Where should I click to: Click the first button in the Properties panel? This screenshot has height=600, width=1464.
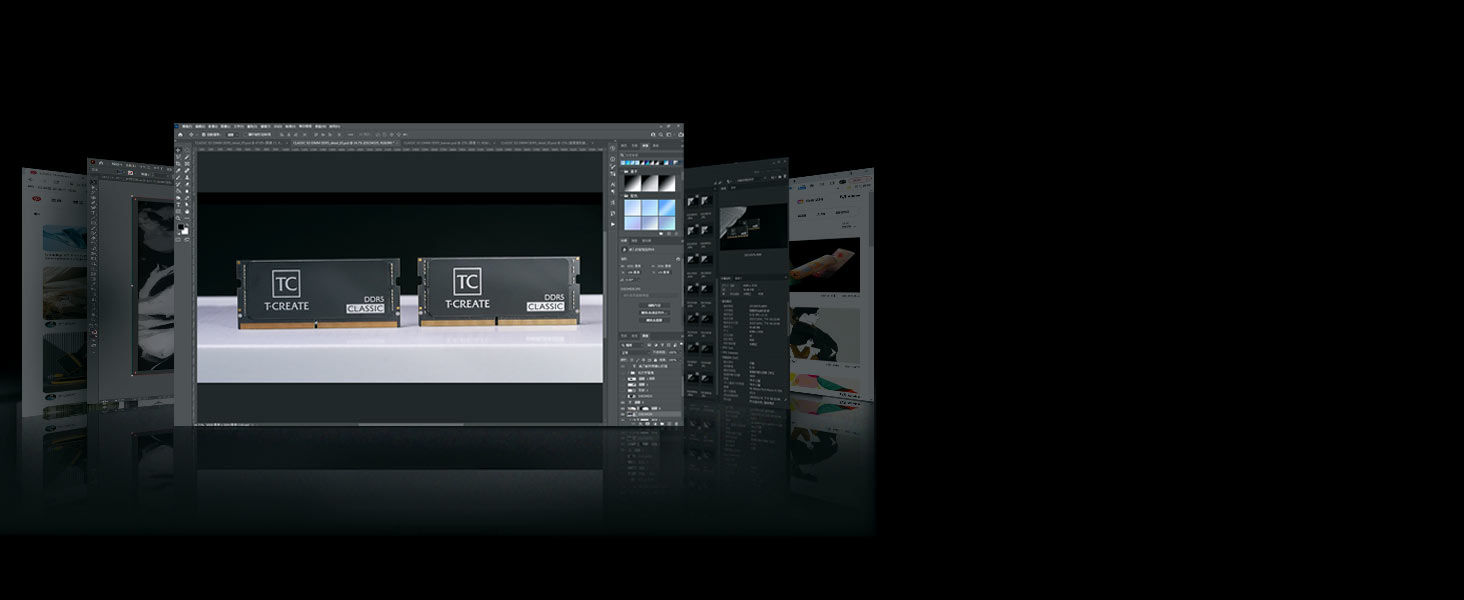tap(654, 305)
